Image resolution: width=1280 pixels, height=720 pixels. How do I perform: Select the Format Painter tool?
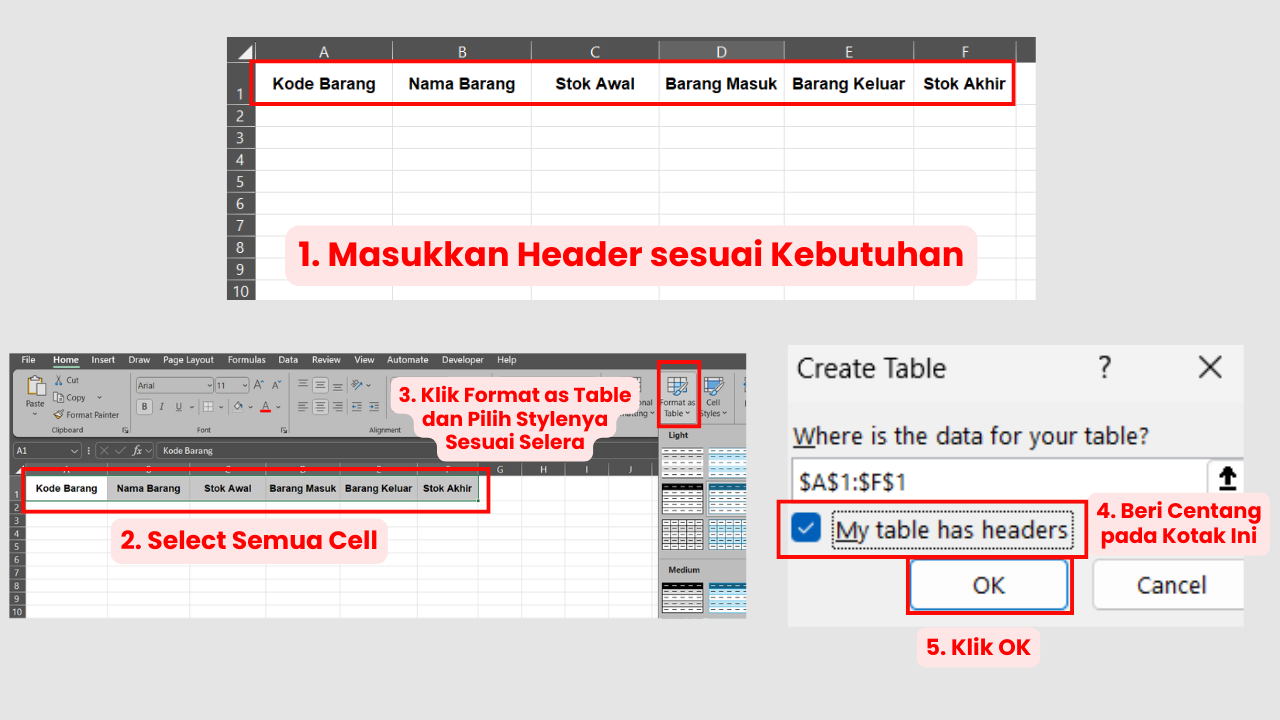[59, 415]
